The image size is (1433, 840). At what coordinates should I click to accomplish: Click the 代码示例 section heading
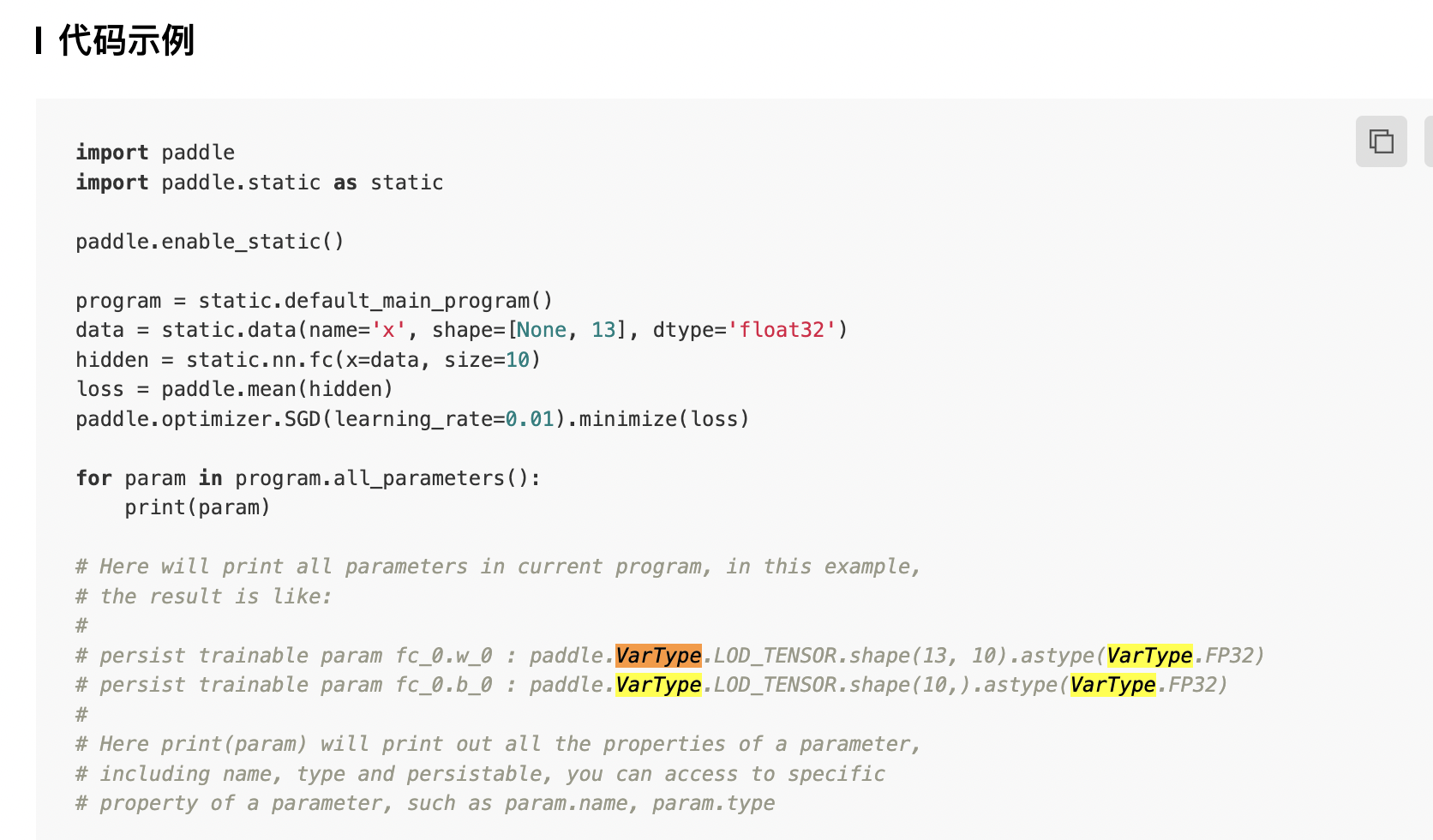(x=125, y=40)
